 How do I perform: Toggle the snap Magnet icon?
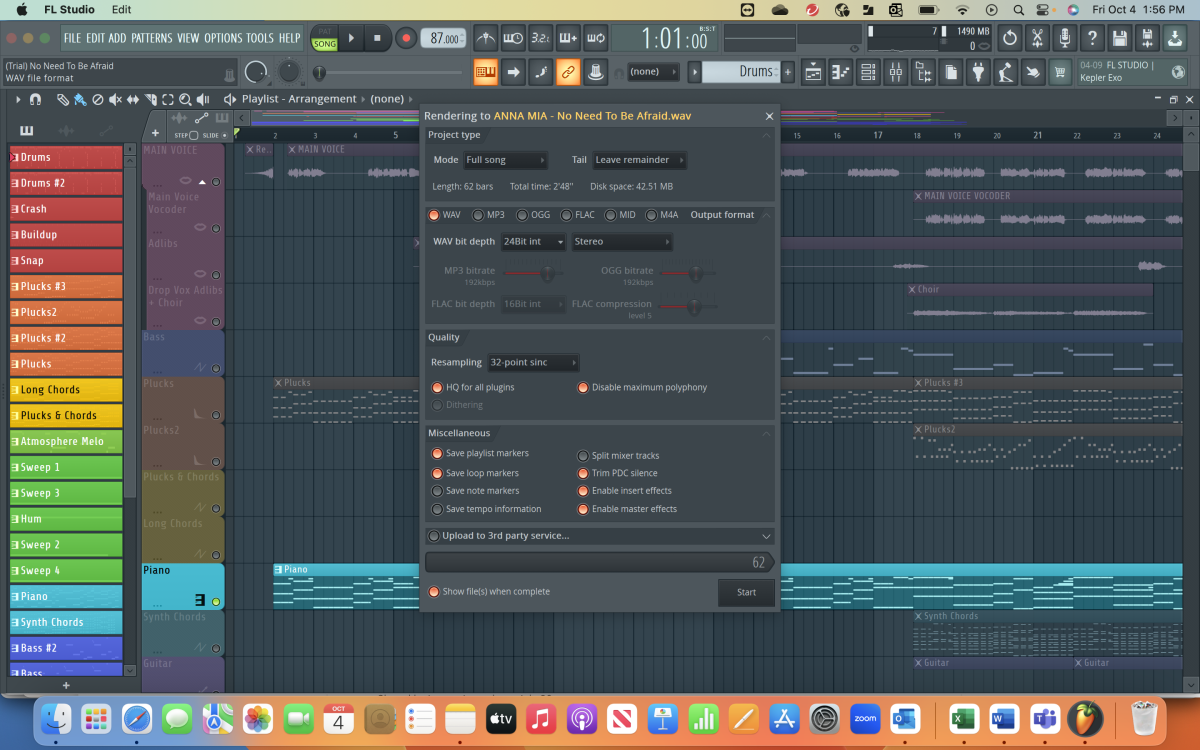point(34,100)
